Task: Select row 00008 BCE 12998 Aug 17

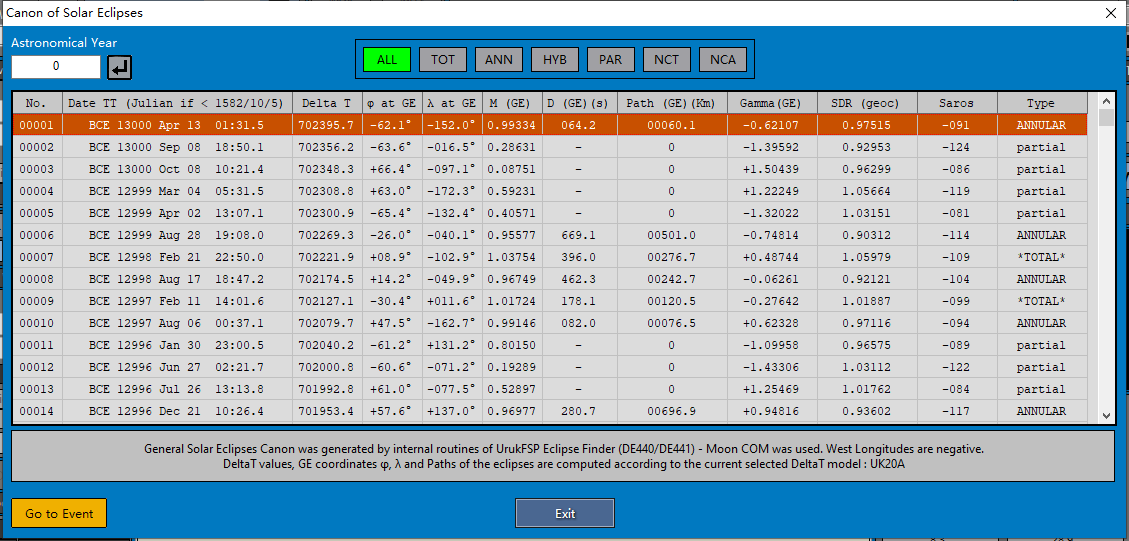Action: pos(550,279)
